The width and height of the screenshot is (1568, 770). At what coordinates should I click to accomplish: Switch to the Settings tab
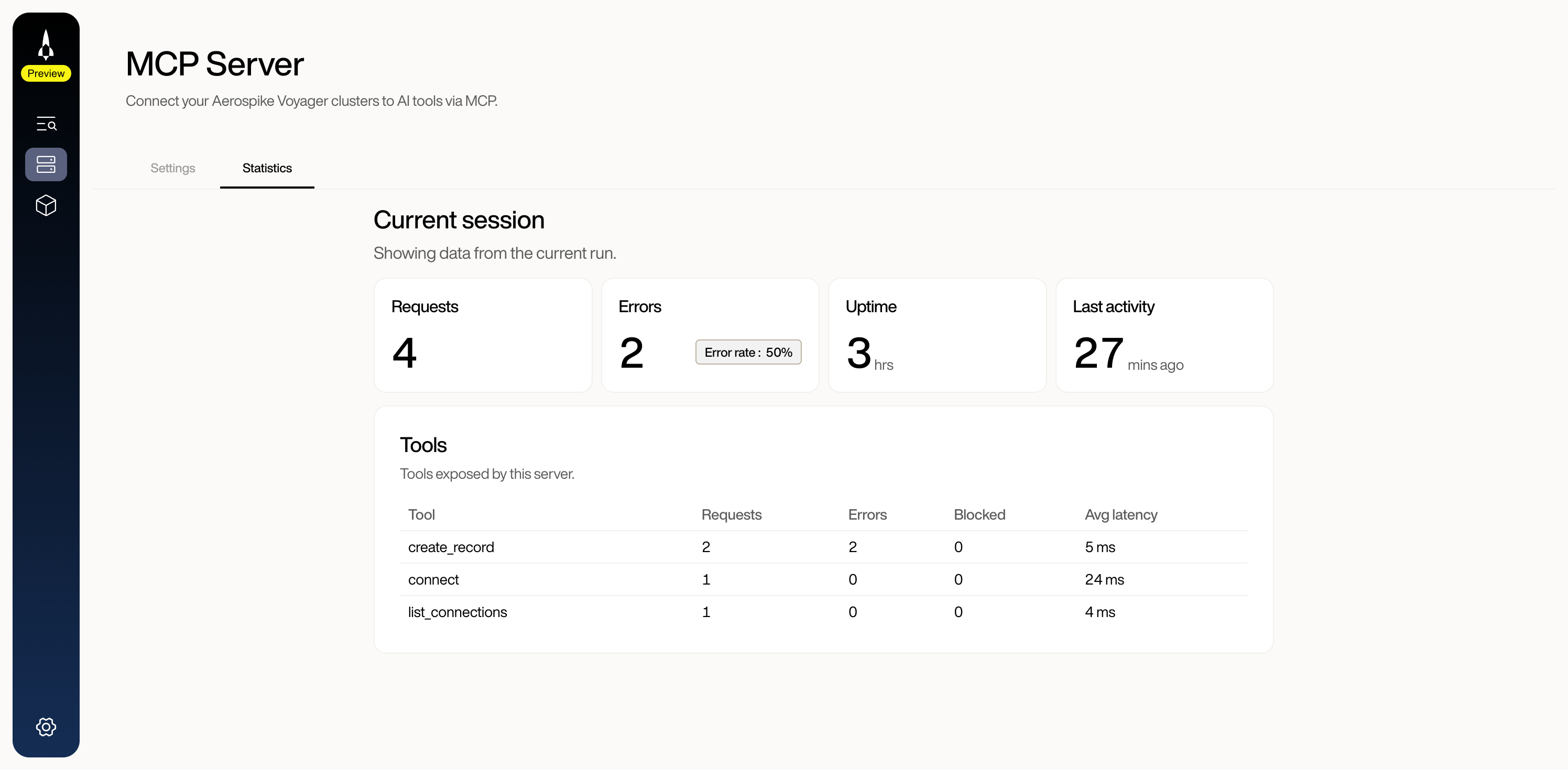(172, 169)
